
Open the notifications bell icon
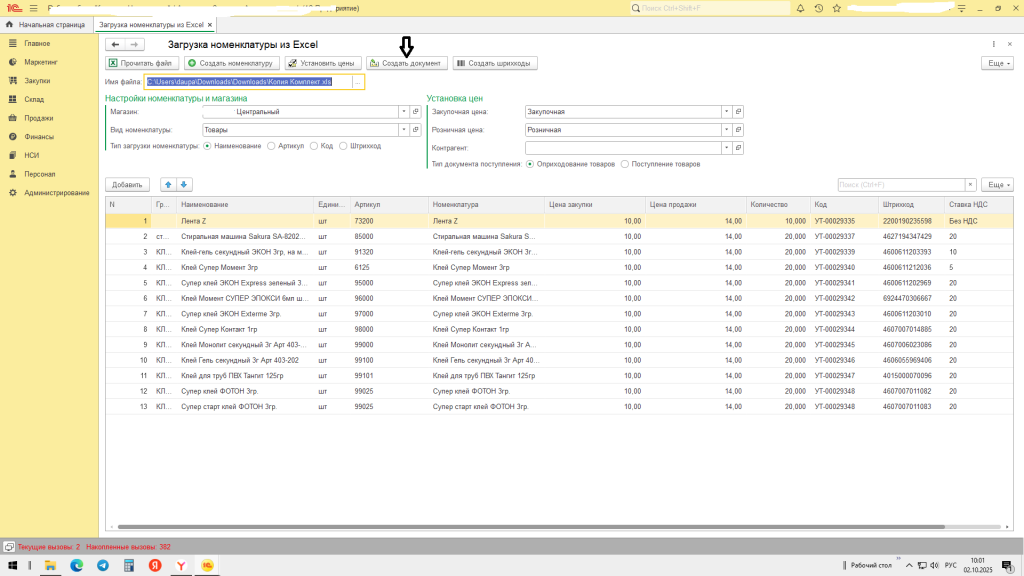[x=800, y=8]
